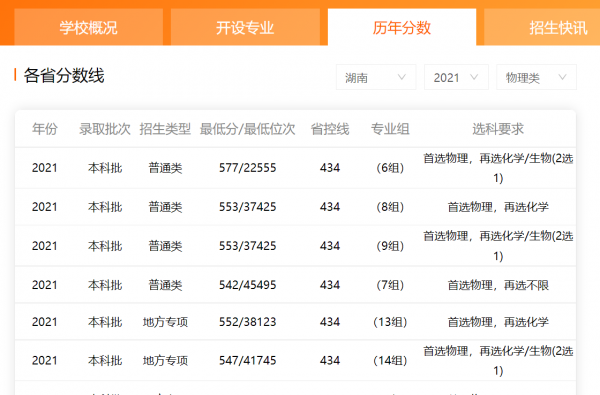Viewport: 600px width, 395px height.
Task: Click the 各省分数线 section heading
Action: click(64, 75)
